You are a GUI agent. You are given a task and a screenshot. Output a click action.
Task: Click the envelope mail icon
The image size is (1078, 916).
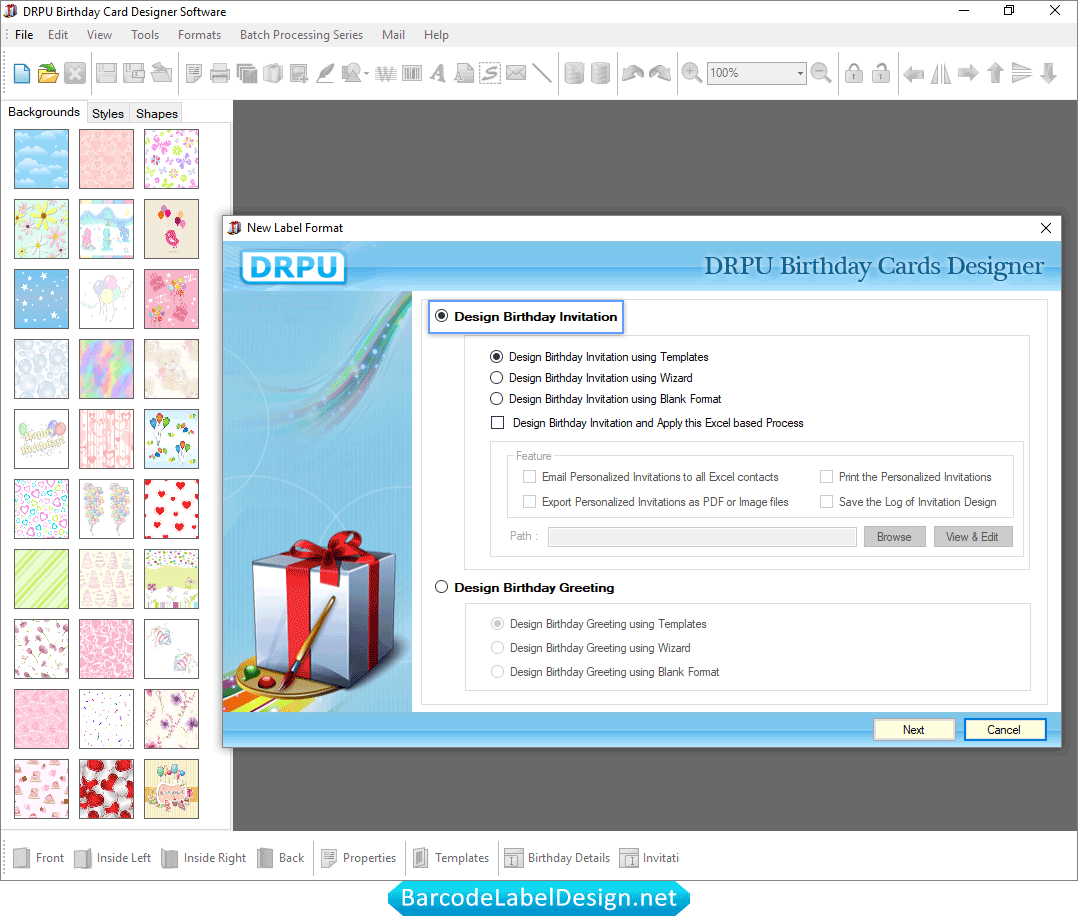(516, 73)
